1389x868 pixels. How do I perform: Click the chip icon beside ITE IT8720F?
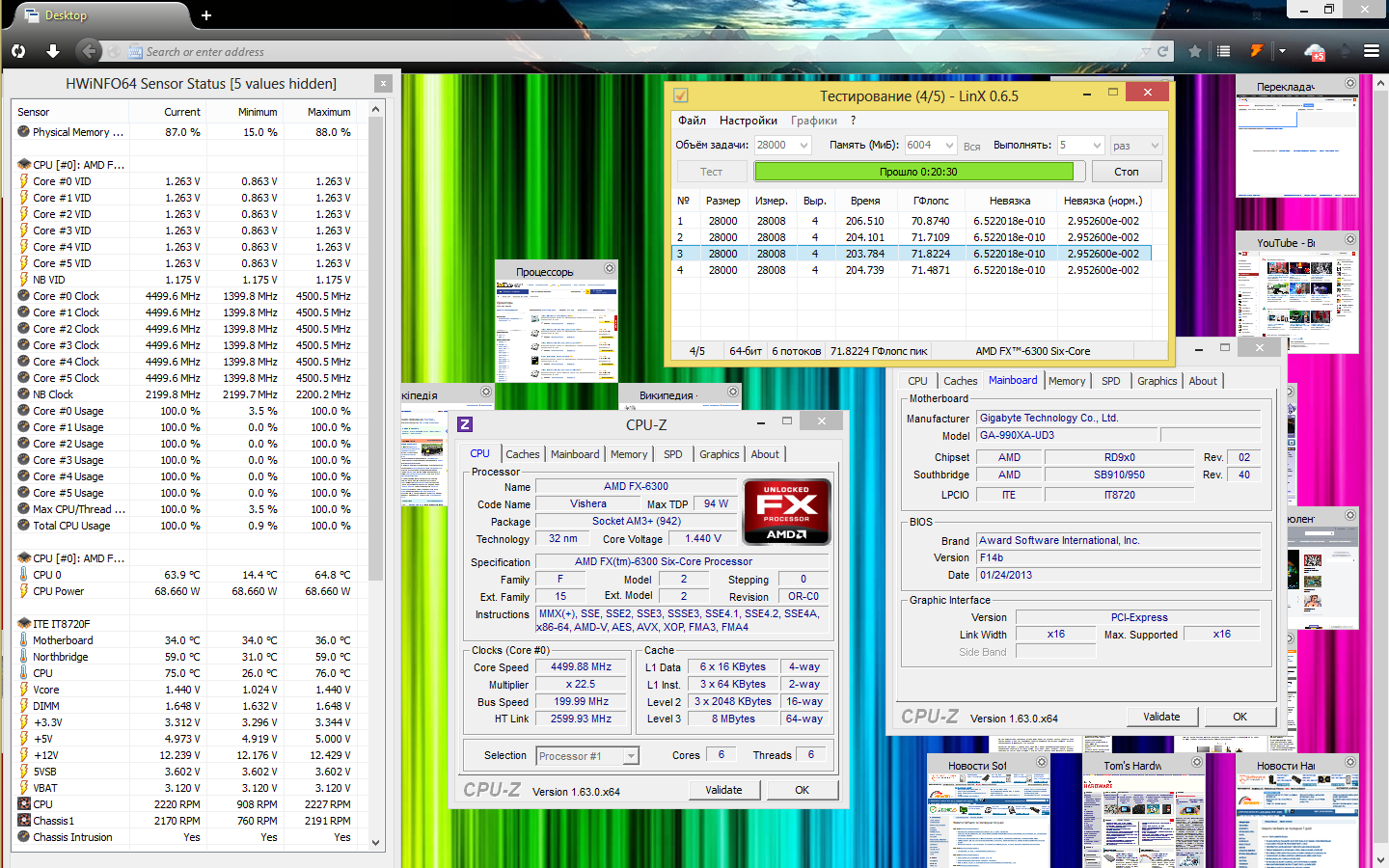24,624
